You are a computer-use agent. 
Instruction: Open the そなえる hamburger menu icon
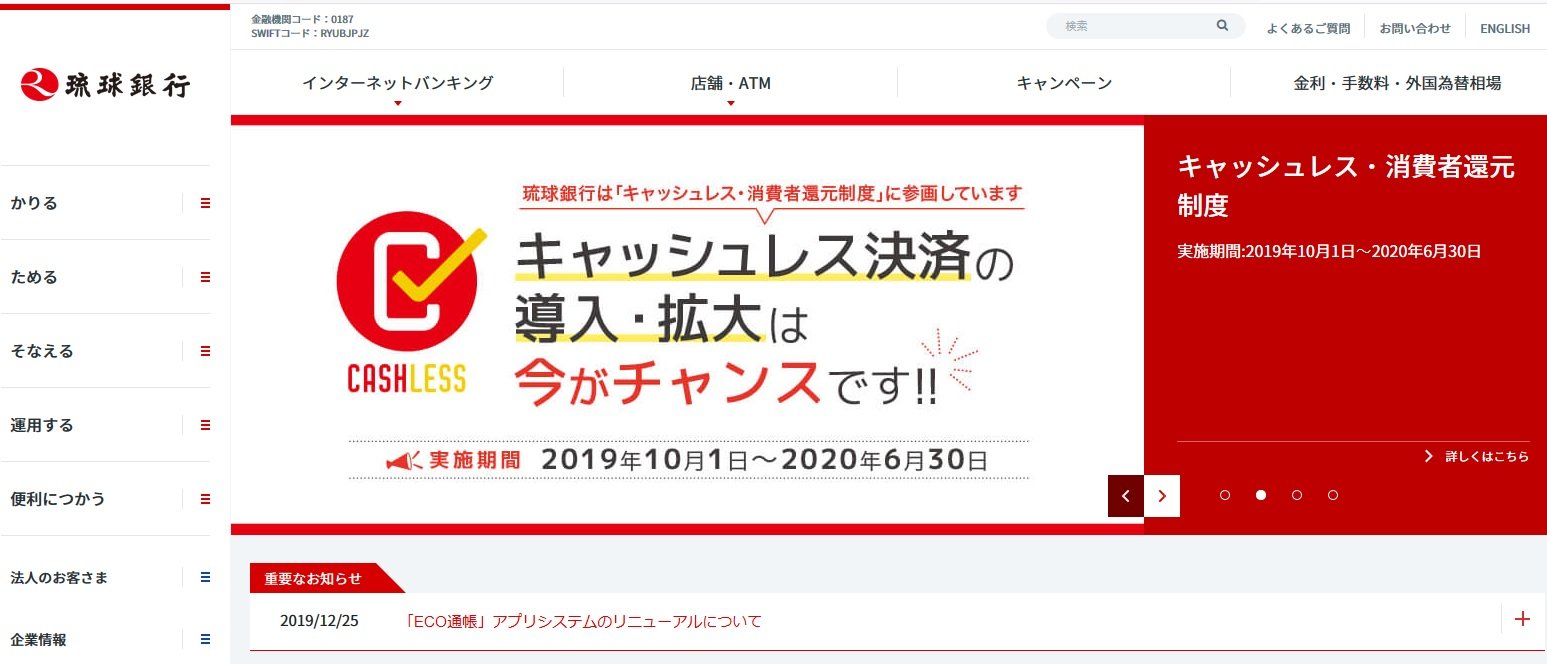coord(205,351)
